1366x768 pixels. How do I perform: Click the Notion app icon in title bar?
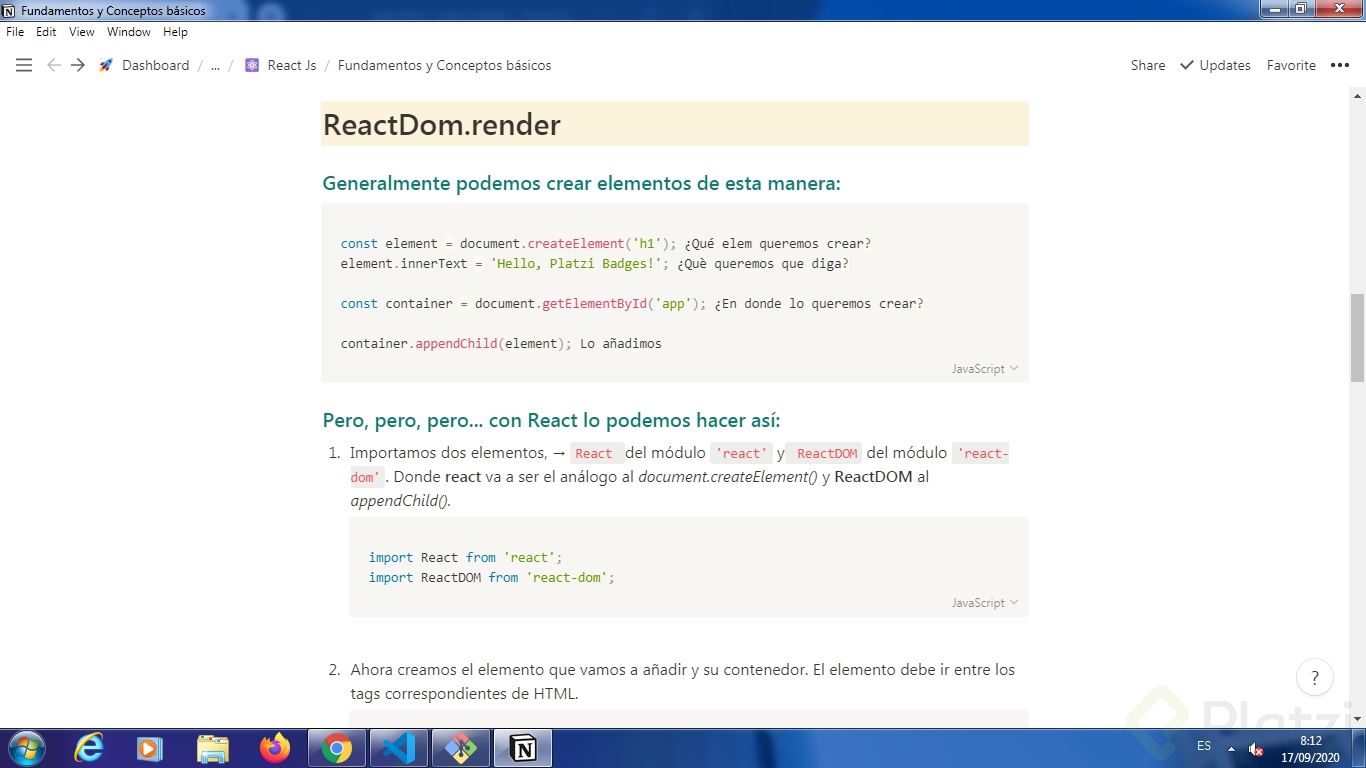pyautogui.click(x=9, y=11)
